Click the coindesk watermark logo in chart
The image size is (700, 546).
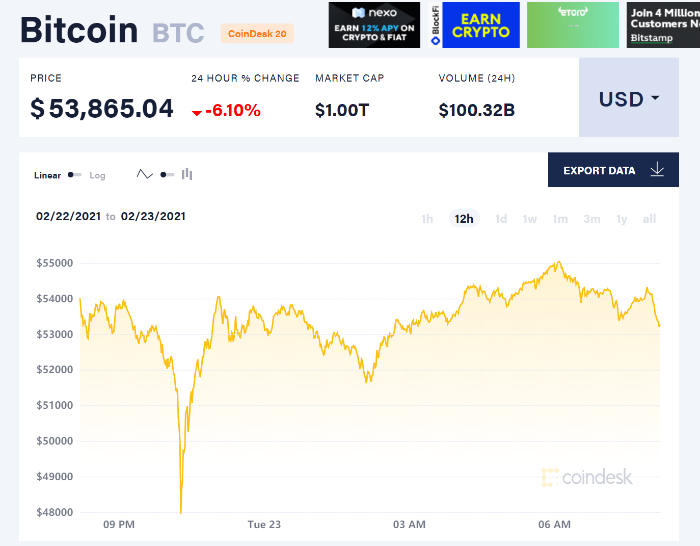(587, 477)
